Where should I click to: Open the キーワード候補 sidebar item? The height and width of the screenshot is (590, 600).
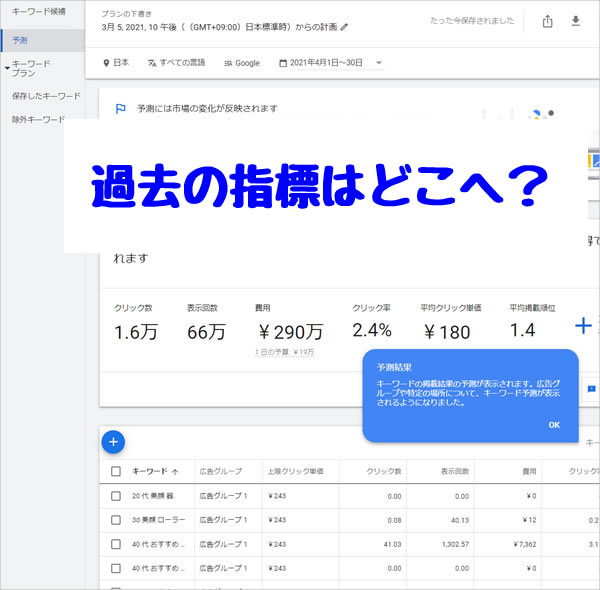coord(39,11)
